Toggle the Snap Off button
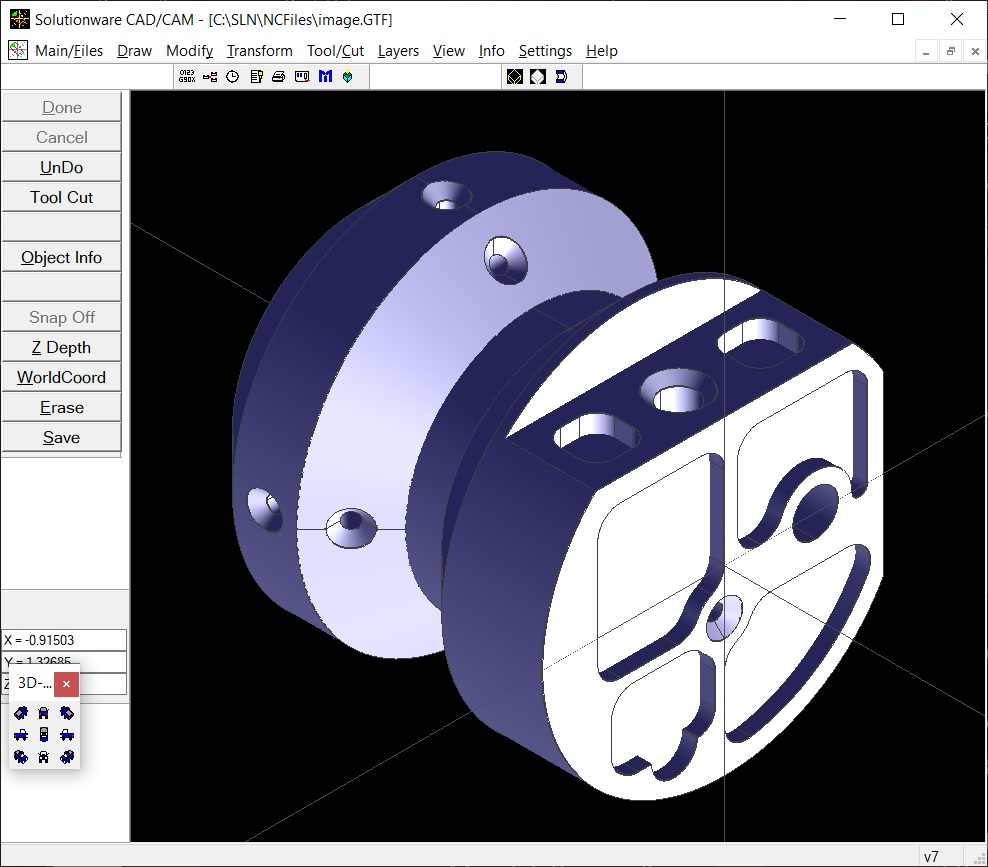 point(61,318)
